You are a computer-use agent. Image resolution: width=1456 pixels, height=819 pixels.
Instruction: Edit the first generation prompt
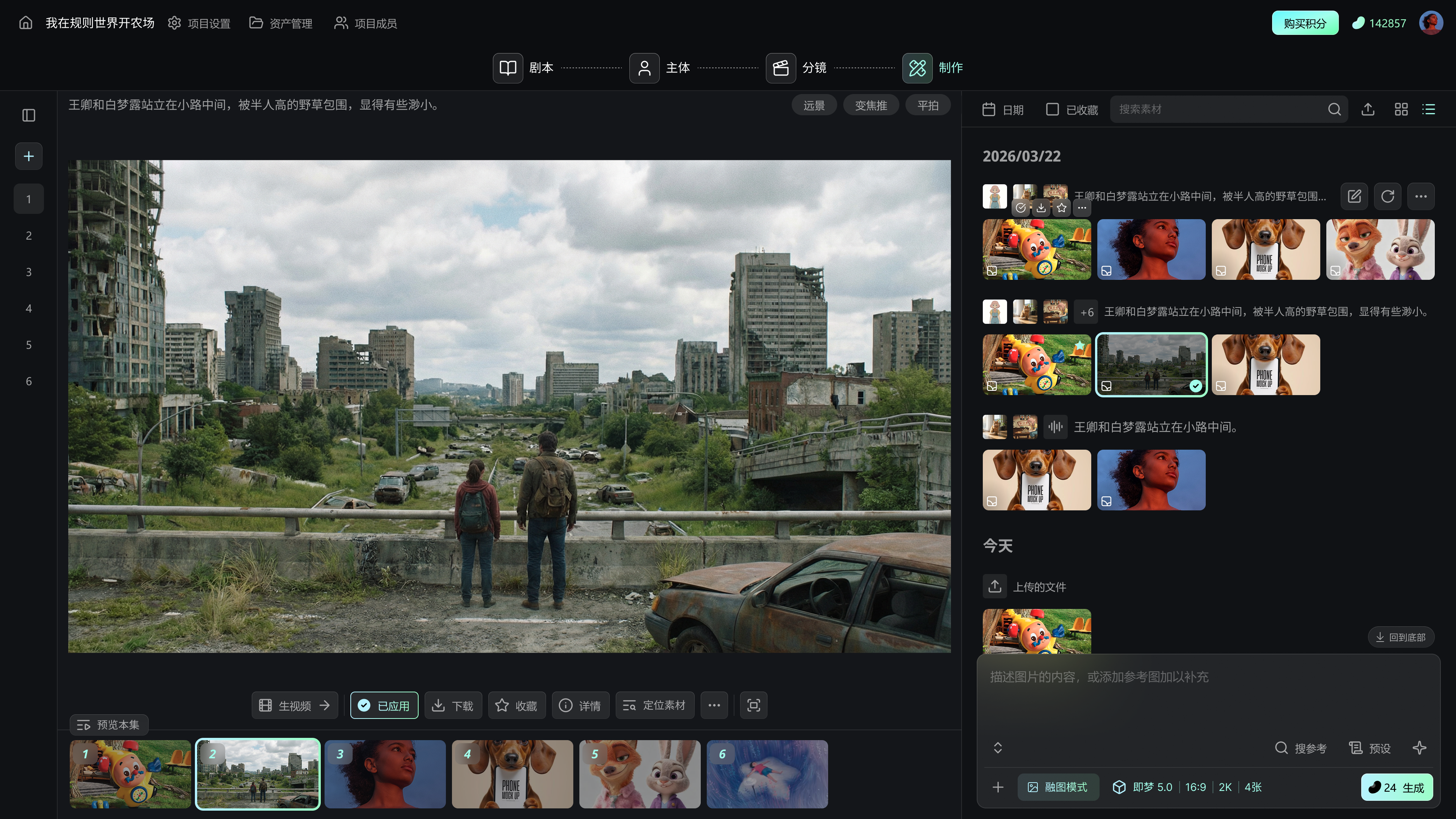[x=1354, y=196]
